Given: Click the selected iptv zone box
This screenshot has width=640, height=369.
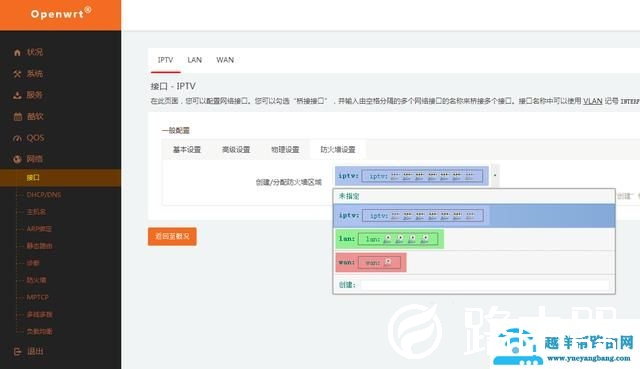Looking at the screenshot, I should 411,176.
